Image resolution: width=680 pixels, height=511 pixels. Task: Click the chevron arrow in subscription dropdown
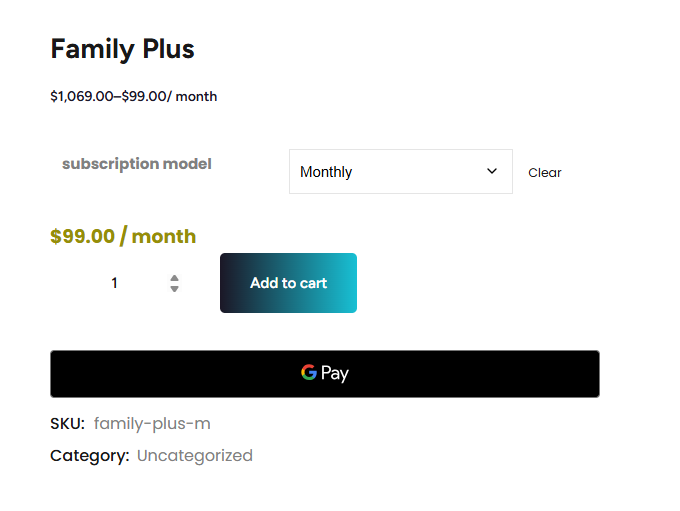(492, 171)
